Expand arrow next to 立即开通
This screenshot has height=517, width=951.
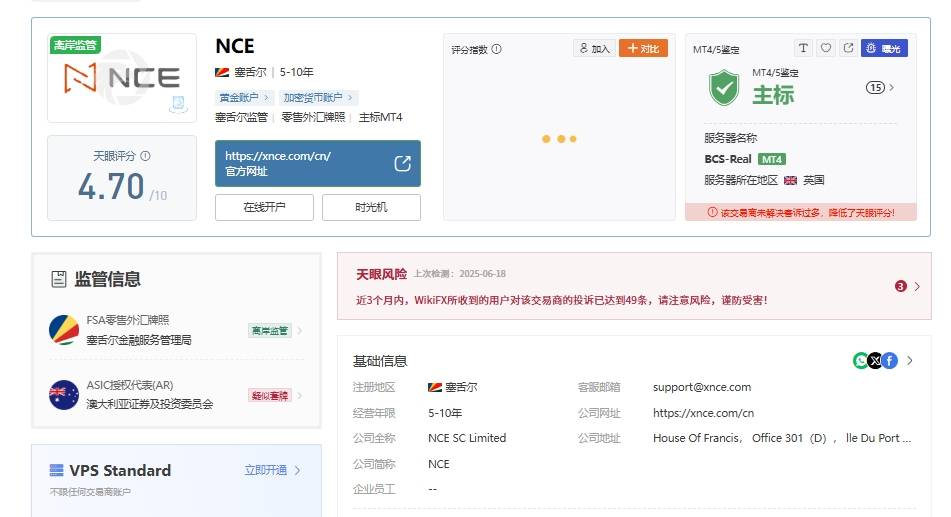pyautogui.click(x=297, y=470)
